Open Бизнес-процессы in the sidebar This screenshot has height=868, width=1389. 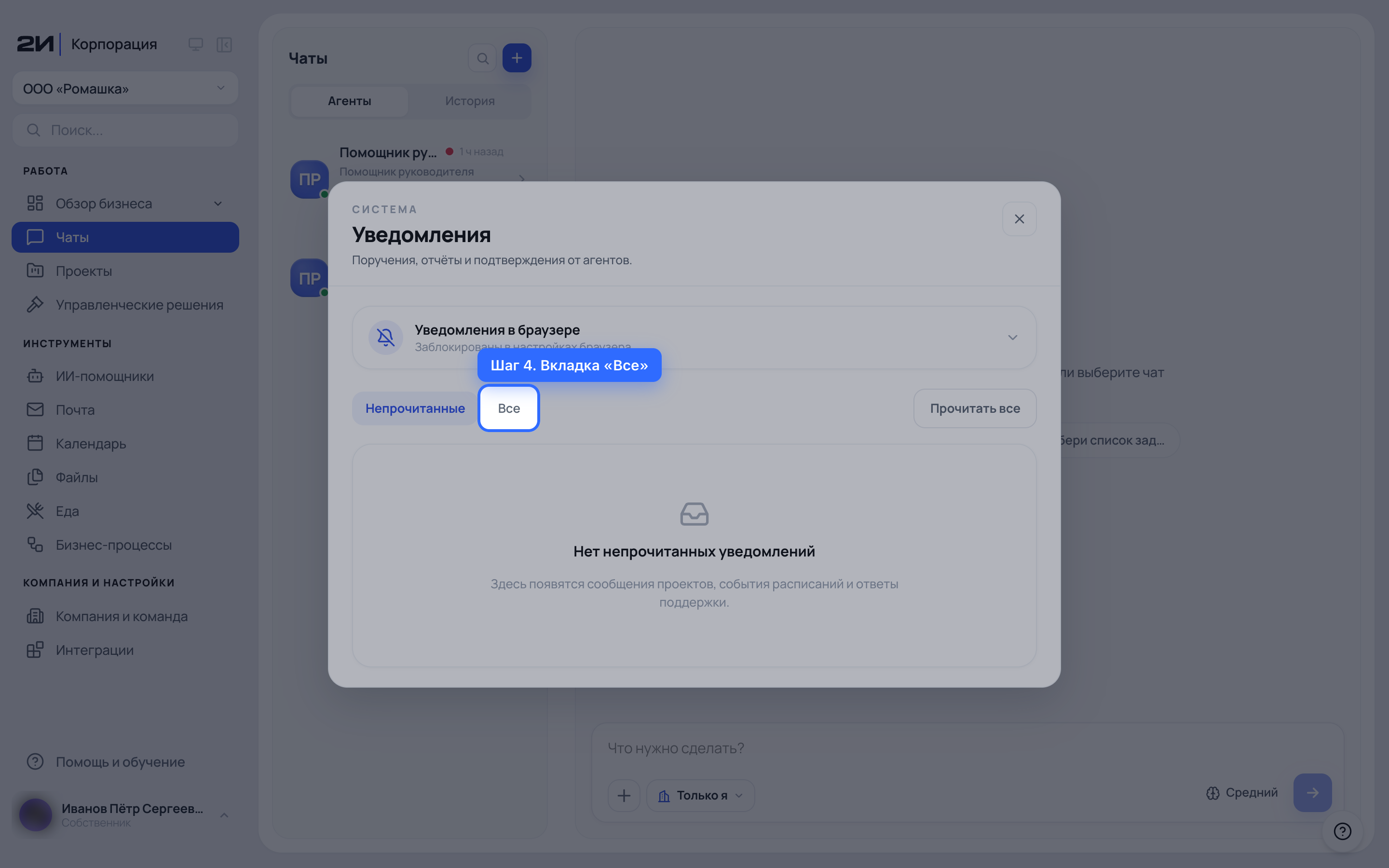(125, 545)
